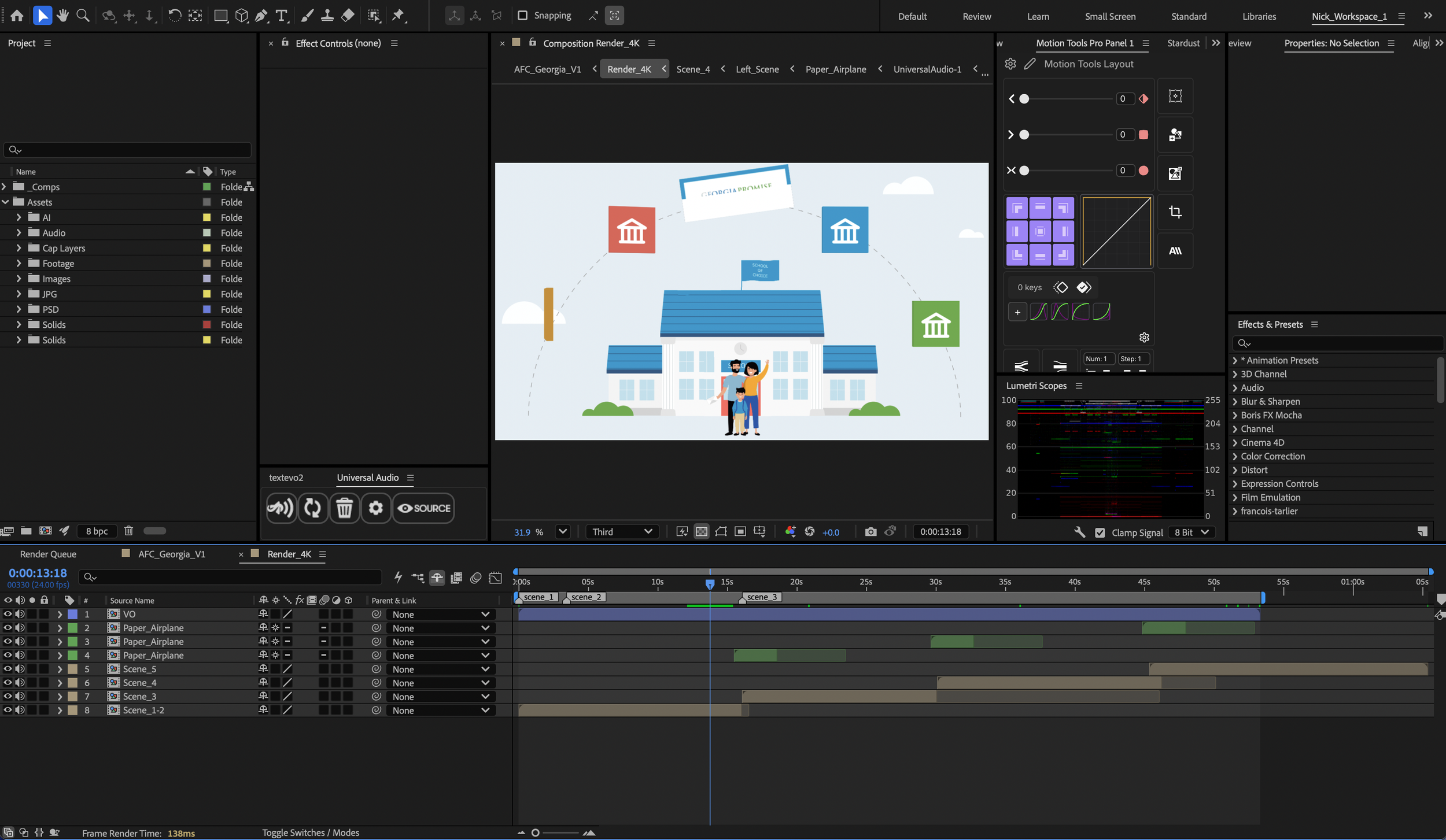Image resolution: width=1446 pixels, height=840 pixels.
Task: Select the Clone Stamp tool
Action: (x=327, y=16)
